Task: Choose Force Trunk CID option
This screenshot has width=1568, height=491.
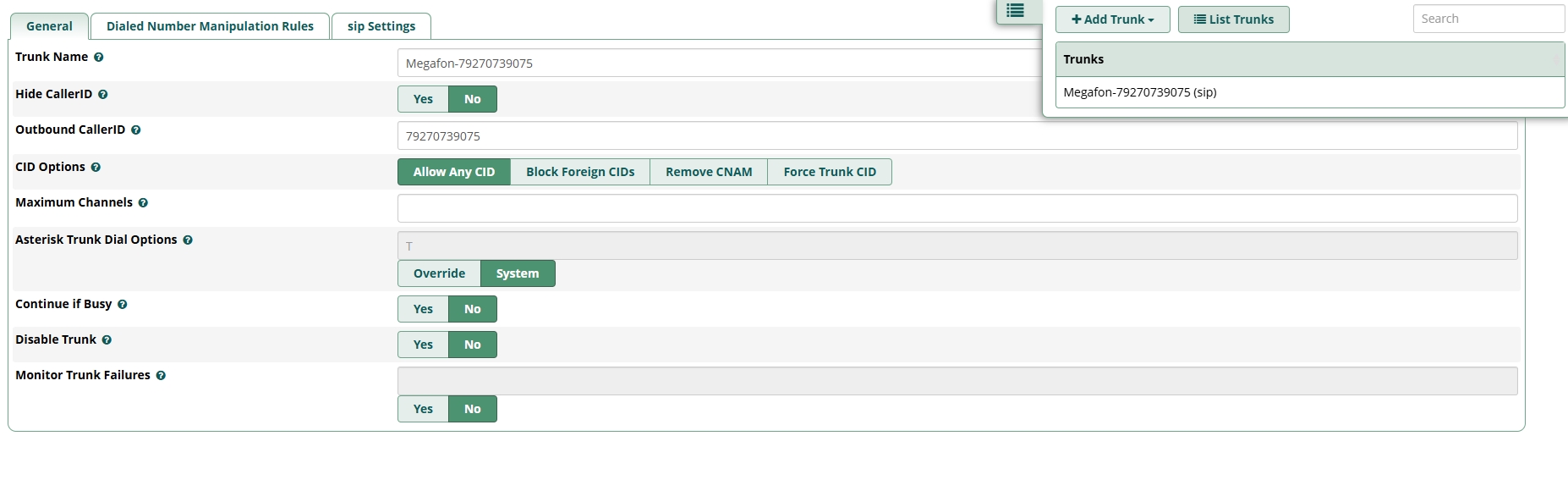Action: tap(829, 173)
